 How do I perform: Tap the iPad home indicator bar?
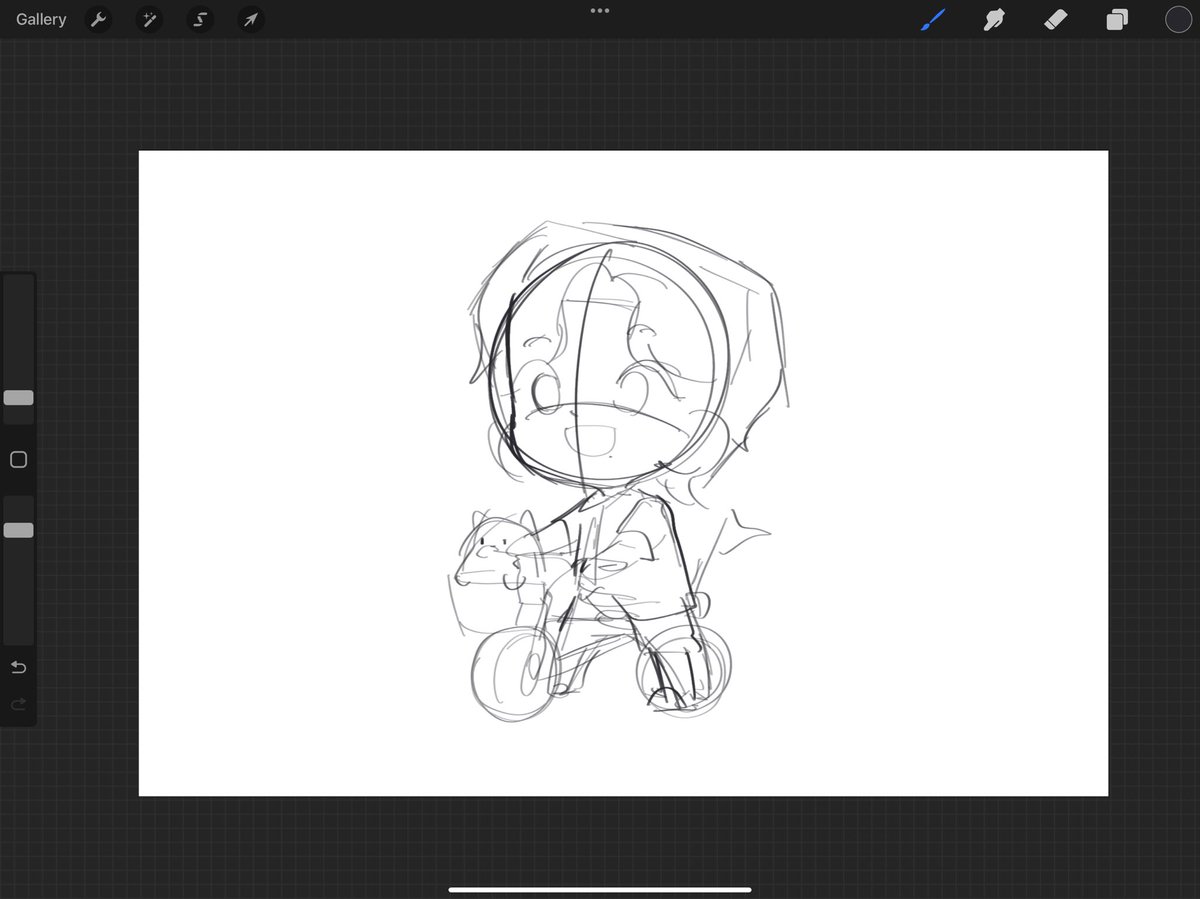pos(600,889)
